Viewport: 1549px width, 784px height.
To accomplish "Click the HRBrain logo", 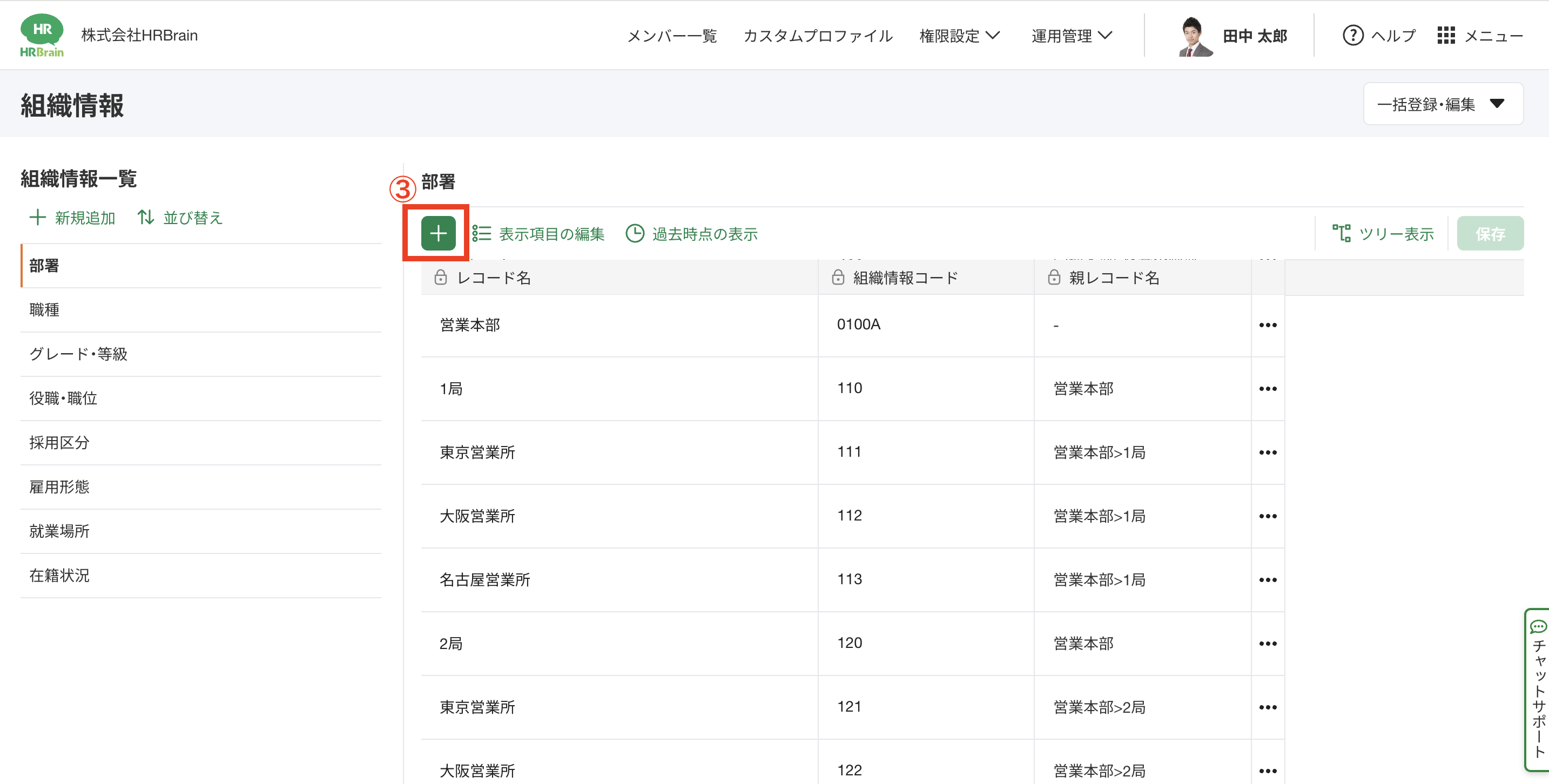I will pos(42,36).
